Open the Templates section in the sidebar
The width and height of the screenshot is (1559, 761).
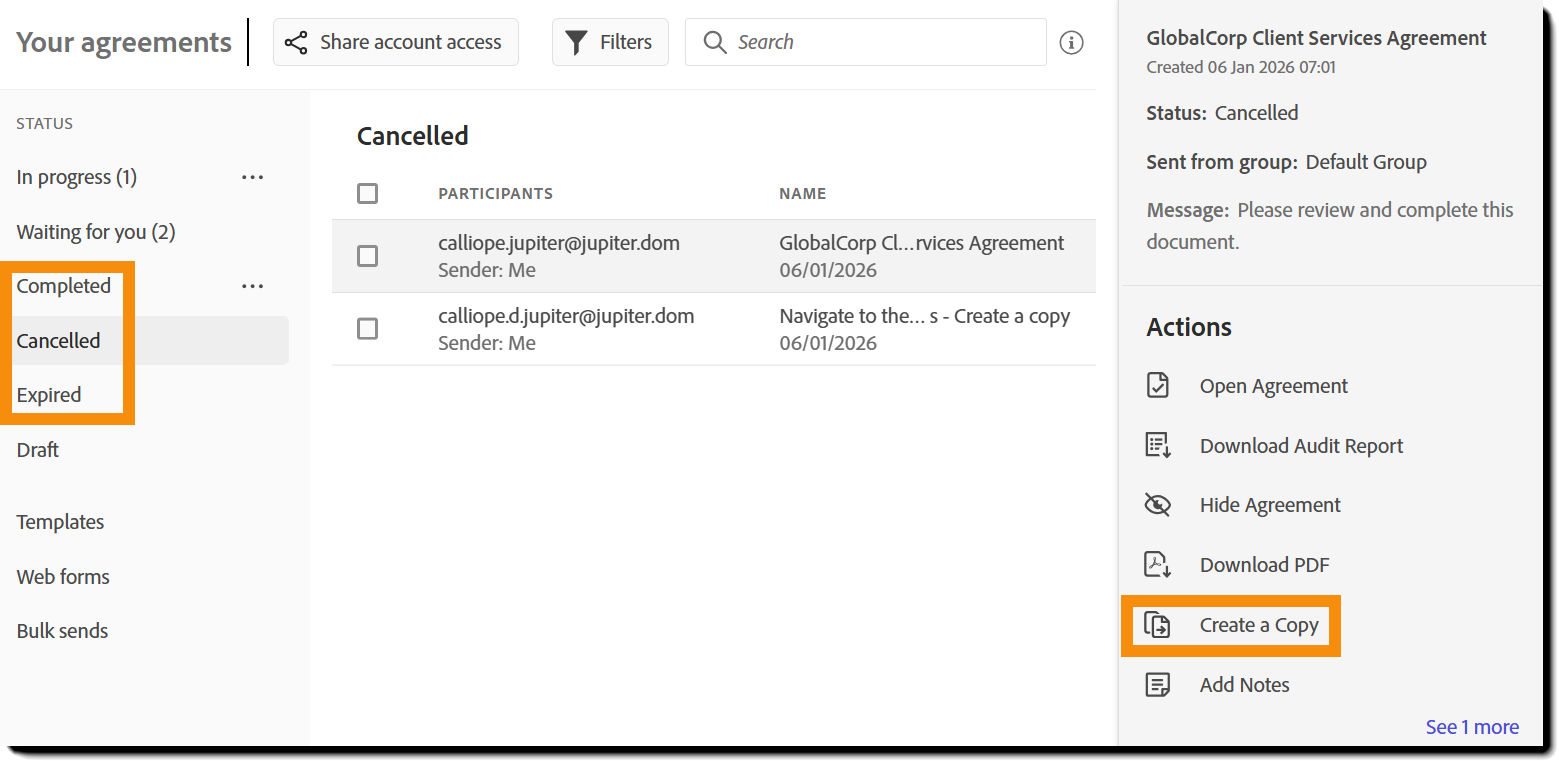pyautogui.click(x=60, y=521)
